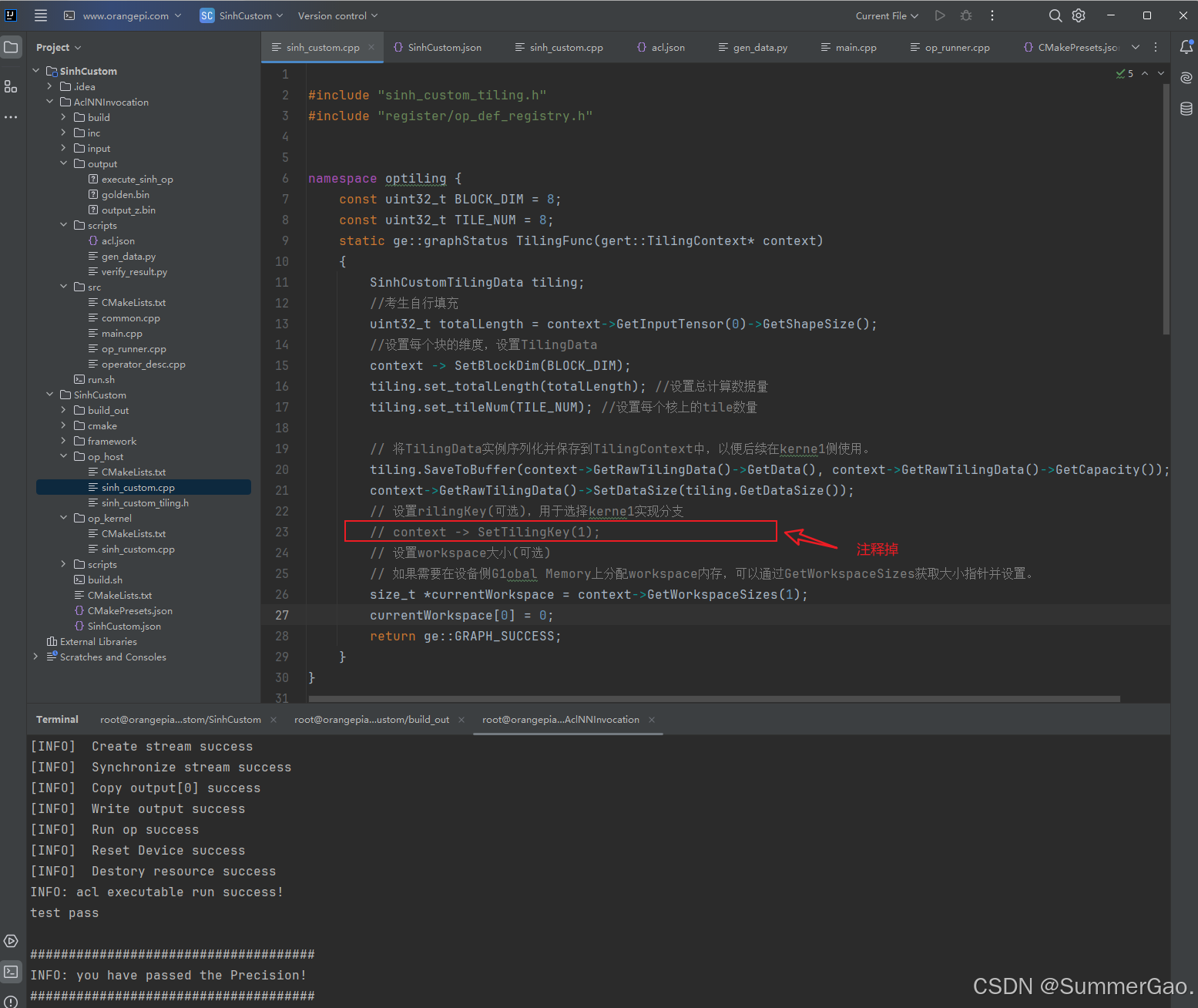Open the Structure tool window icon

[11, 86]
